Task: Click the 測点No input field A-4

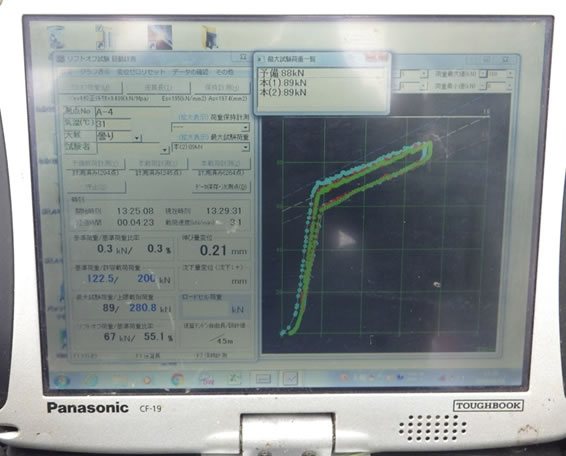Action: pos(132,112)
